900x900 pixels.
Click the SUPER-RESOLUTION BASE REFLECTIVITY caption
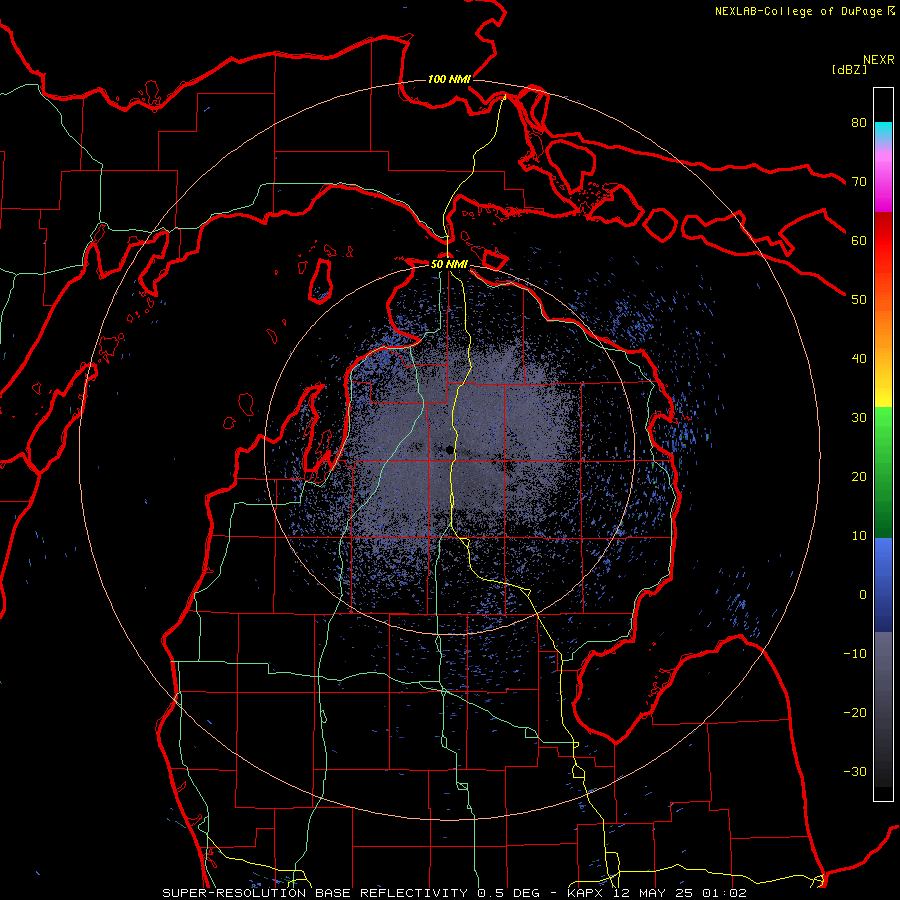(x=315, y=893)
